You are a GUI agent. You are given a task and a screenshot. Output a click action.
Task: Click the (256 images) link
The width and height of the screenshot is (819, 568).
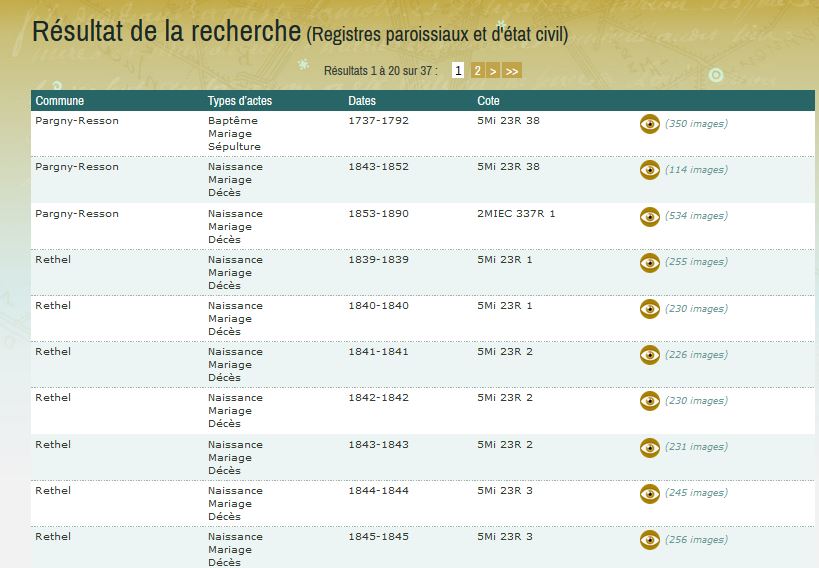pyautogui.click(x=696, y=540)
